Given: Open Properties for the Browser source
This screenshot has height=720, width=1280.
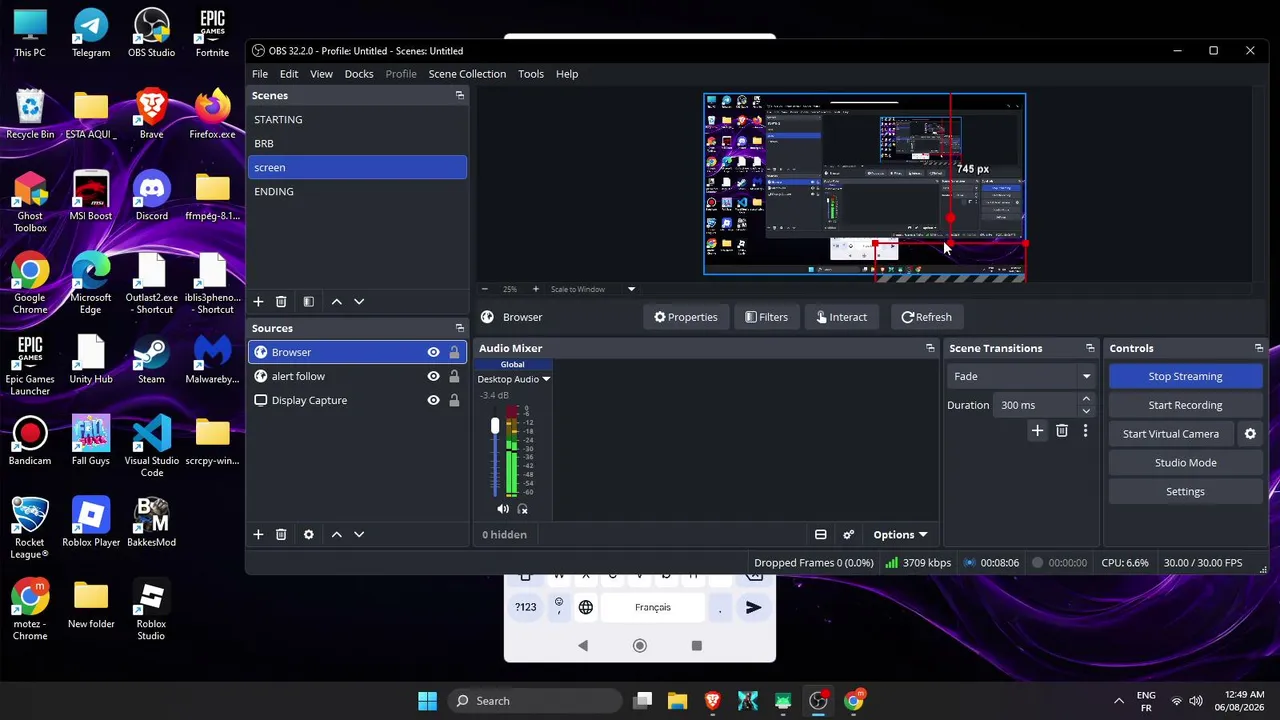Looking at the screenshot, I should [x=686, y=317].
